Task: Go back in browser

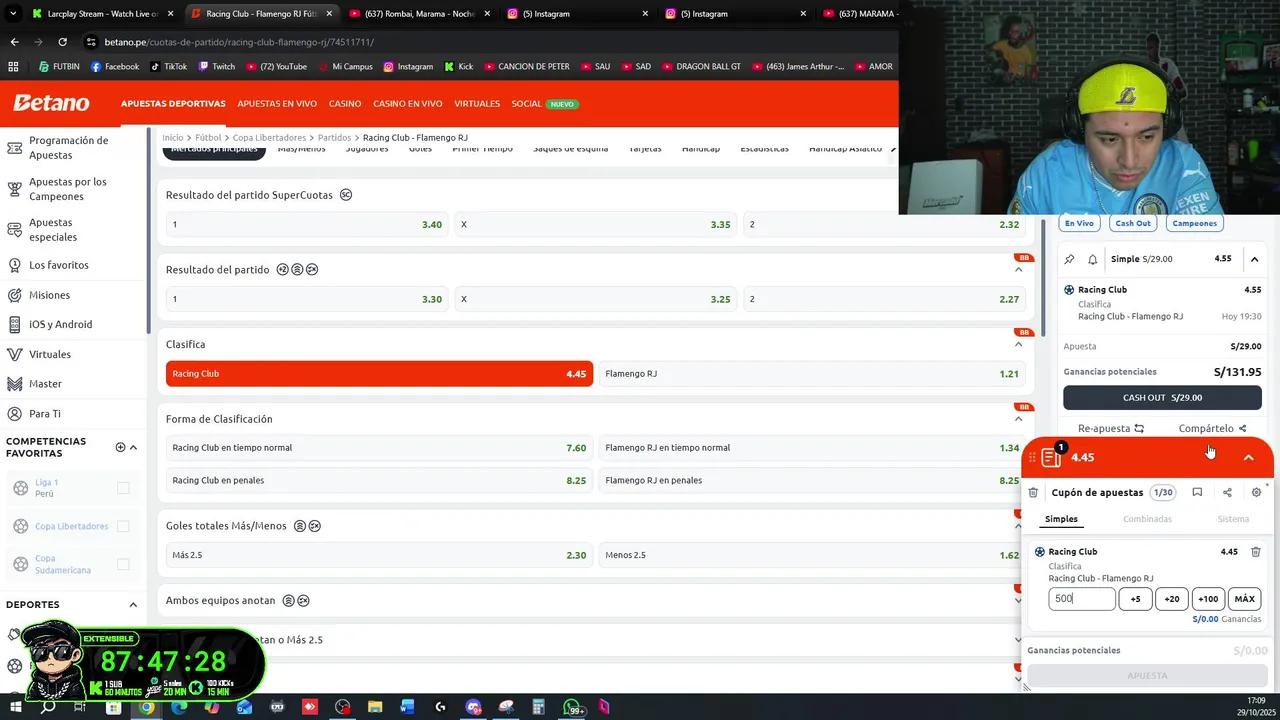Action: (x=14, y=42)
